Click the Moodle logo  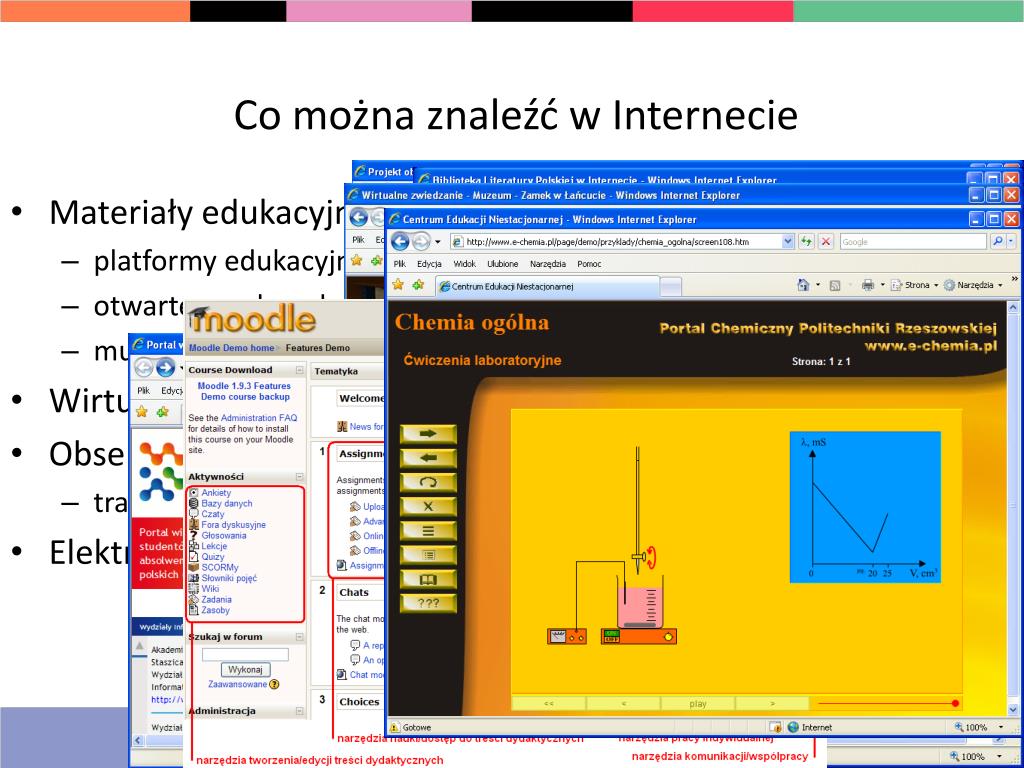coord(252,319)
